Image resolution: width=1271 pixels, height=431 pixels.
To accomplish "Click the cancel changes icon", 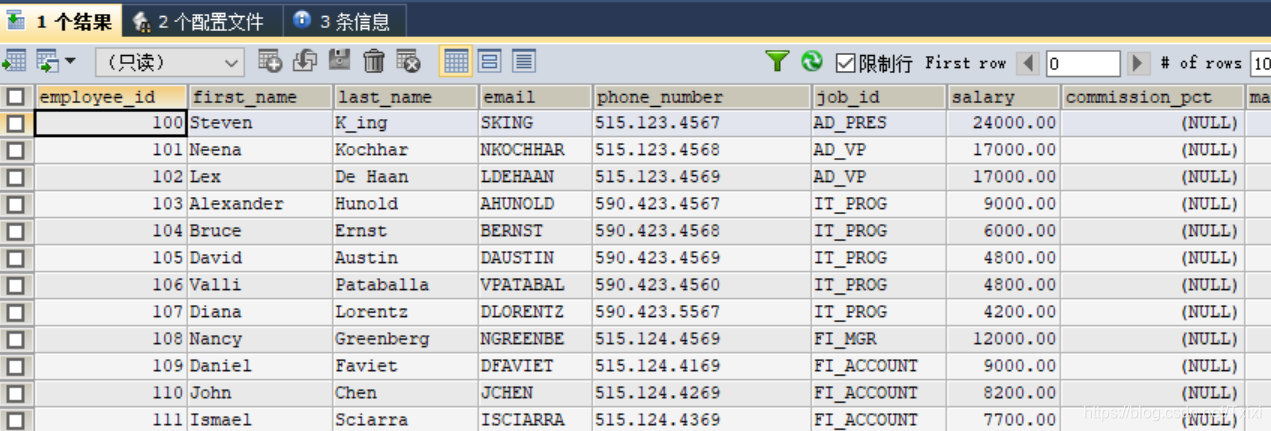I will (x=408, y=61).
